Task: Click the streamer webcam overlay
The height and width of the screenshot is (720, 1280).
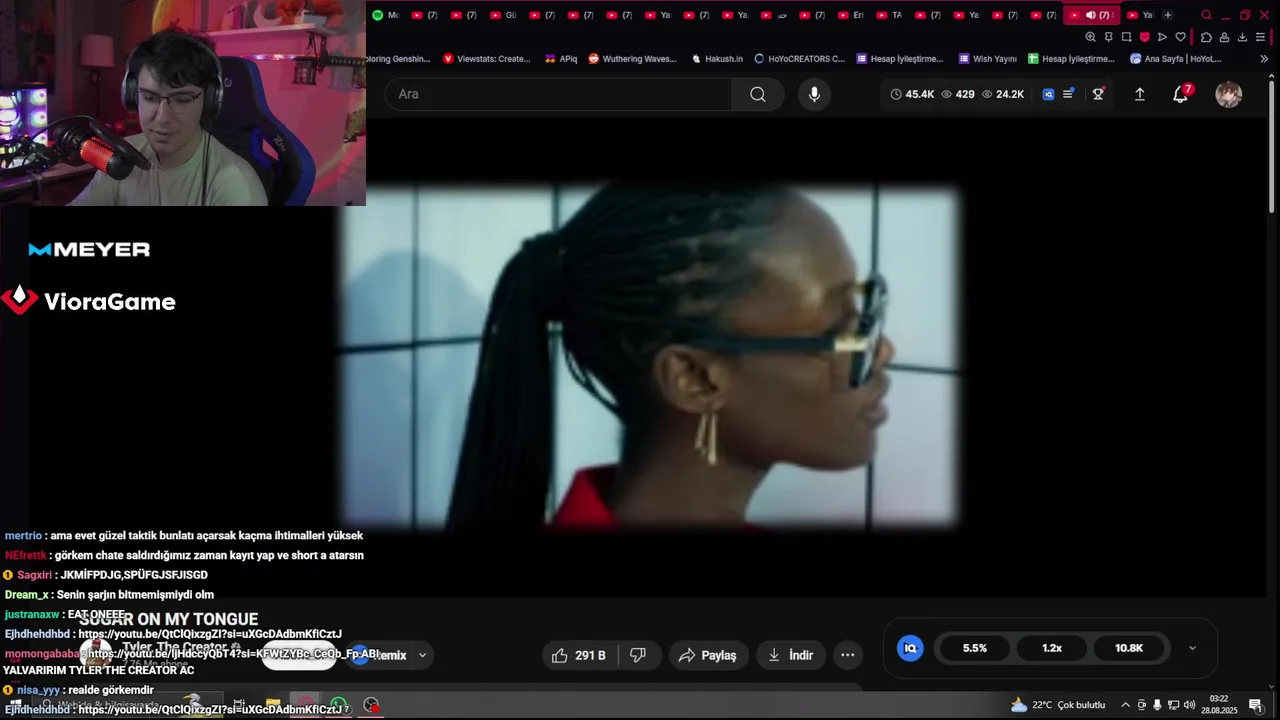Action: 183,103
